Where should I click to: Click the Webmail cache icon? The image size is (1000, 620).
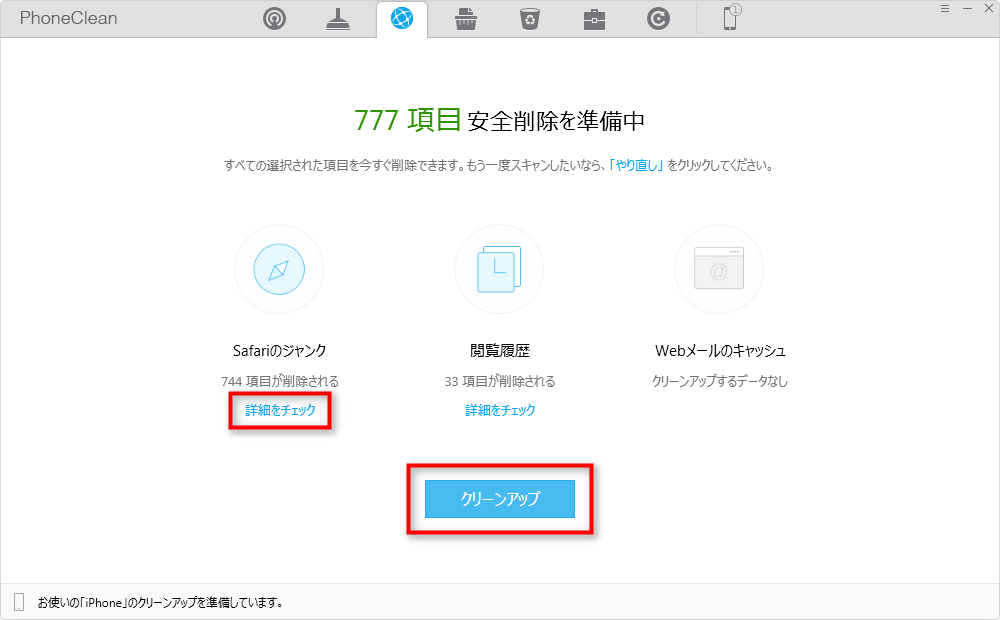pyautogui.click(x=719, y=269)
